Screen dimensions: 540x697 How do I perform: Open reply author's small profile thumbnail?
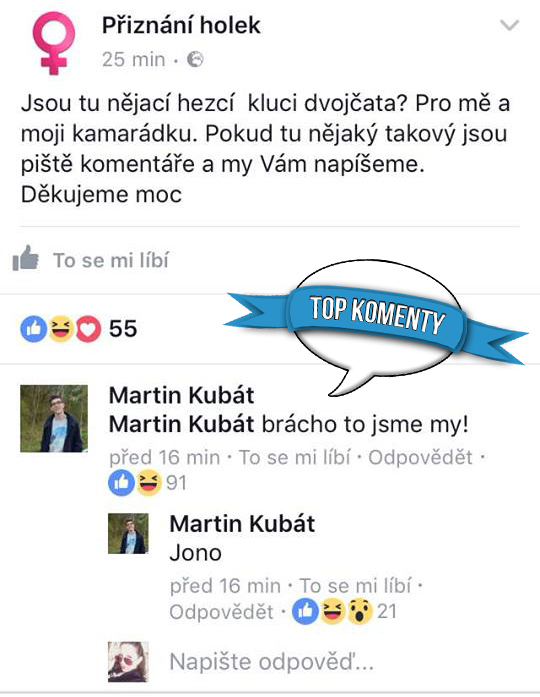click(x=128, y=533)
